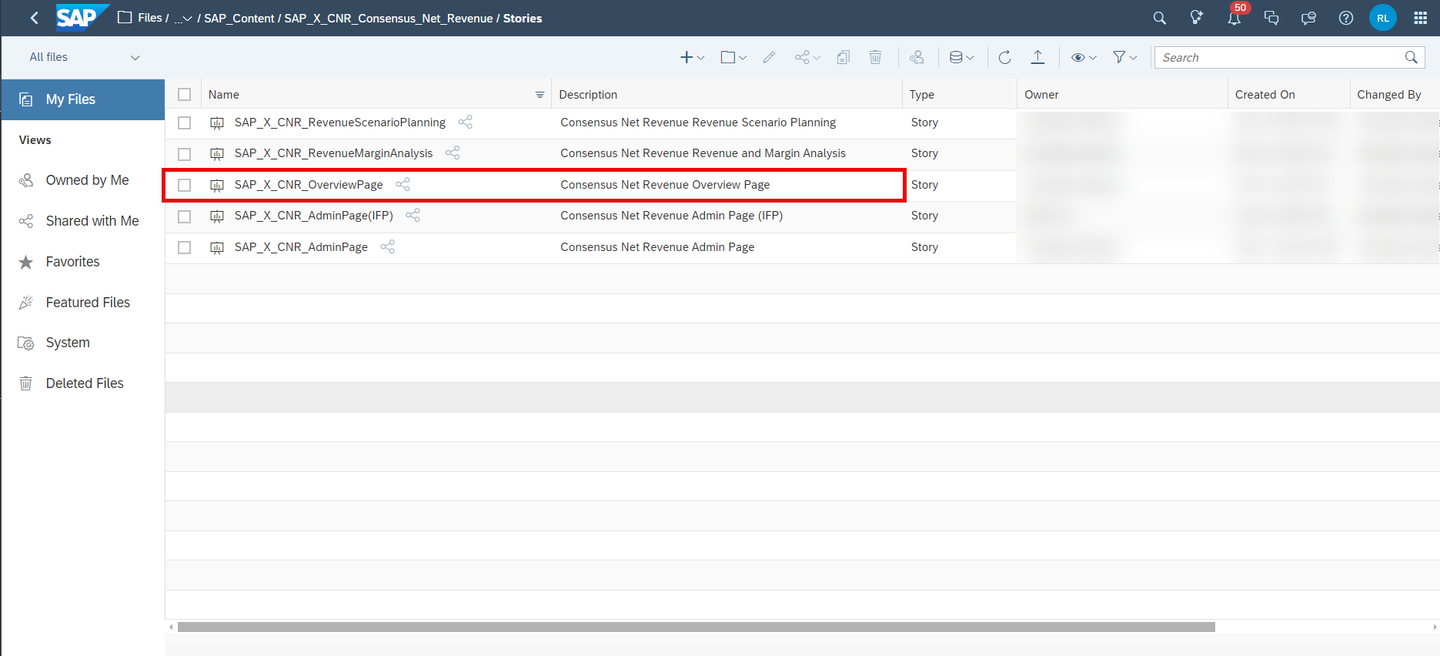This screenshot has height=656, width=1440.
Task: Refresh the file list
Action: (1005, 57)
